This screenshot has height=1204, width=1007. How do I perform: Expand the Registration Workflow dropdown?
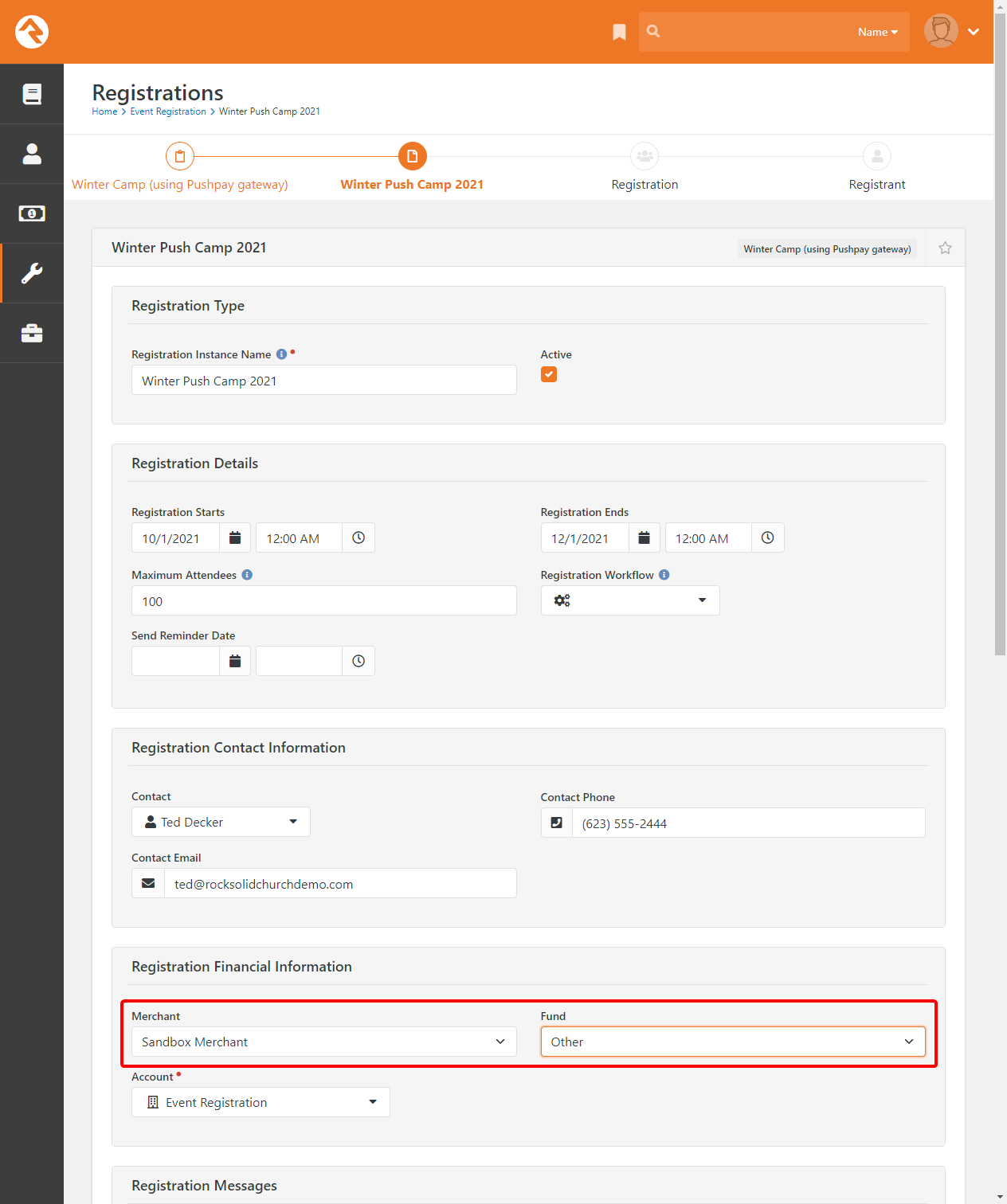630,600
